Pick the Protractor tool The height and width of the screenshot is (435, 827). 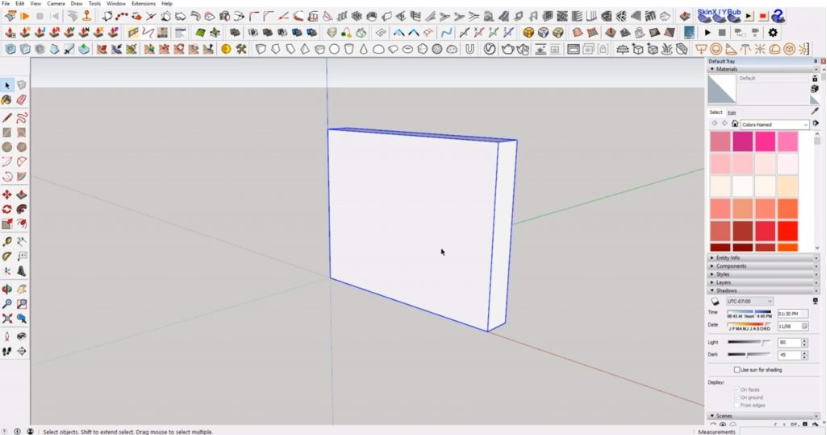7,256
